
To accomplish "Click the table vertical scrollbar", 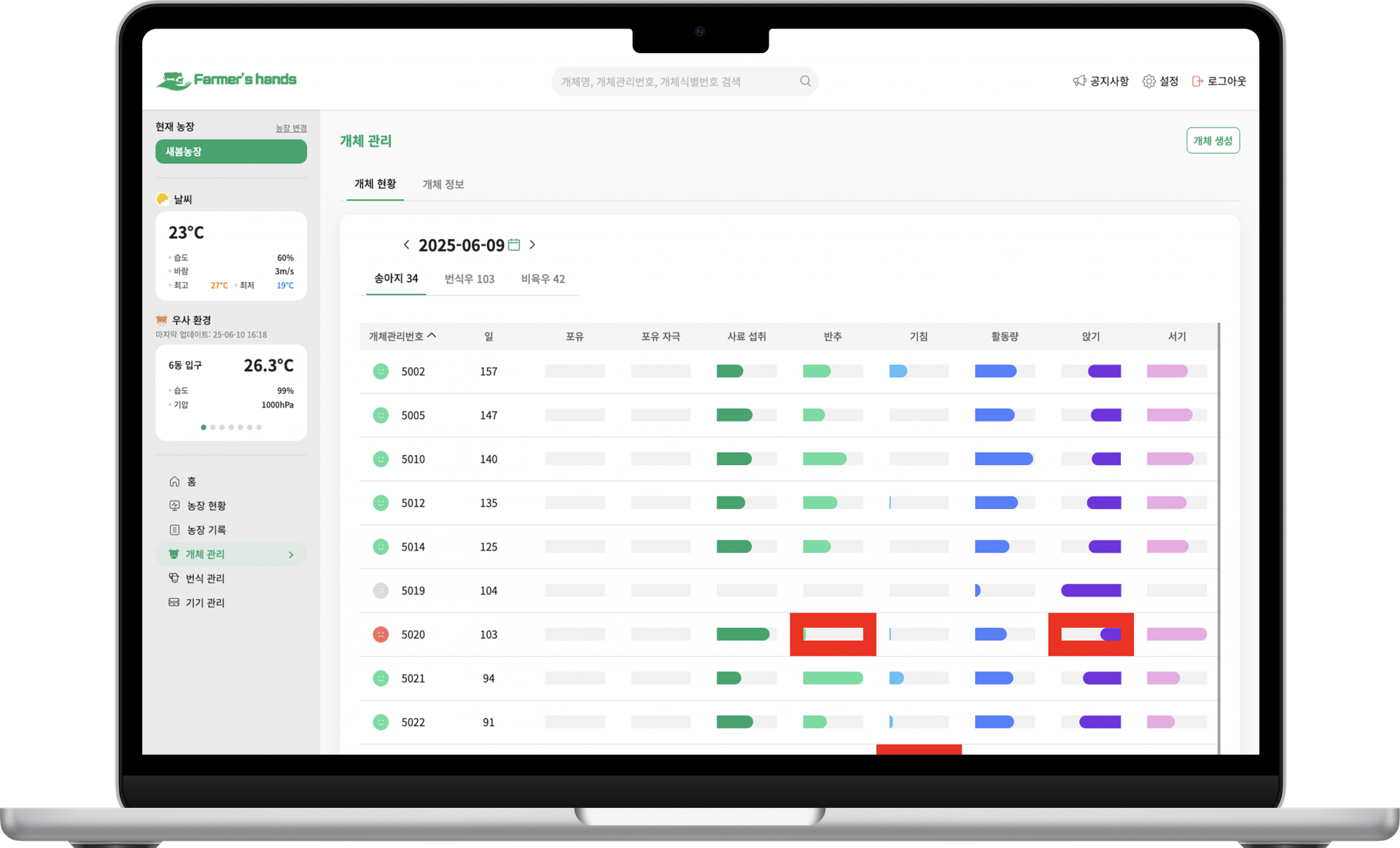I will 1218,538.
